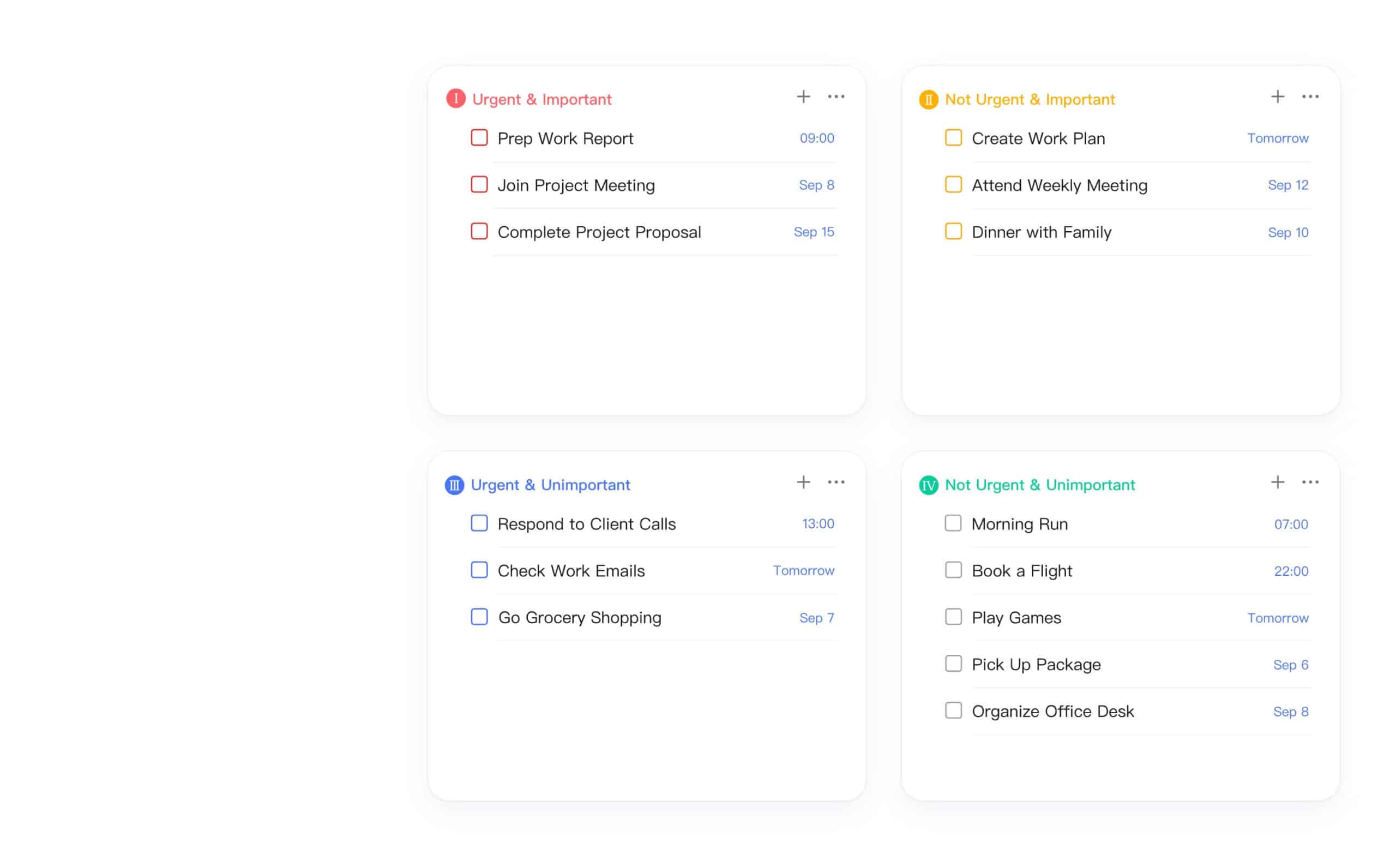
Task: Open more options for Not Urgent & Unimportant
Action: (x=1310, y=482)
